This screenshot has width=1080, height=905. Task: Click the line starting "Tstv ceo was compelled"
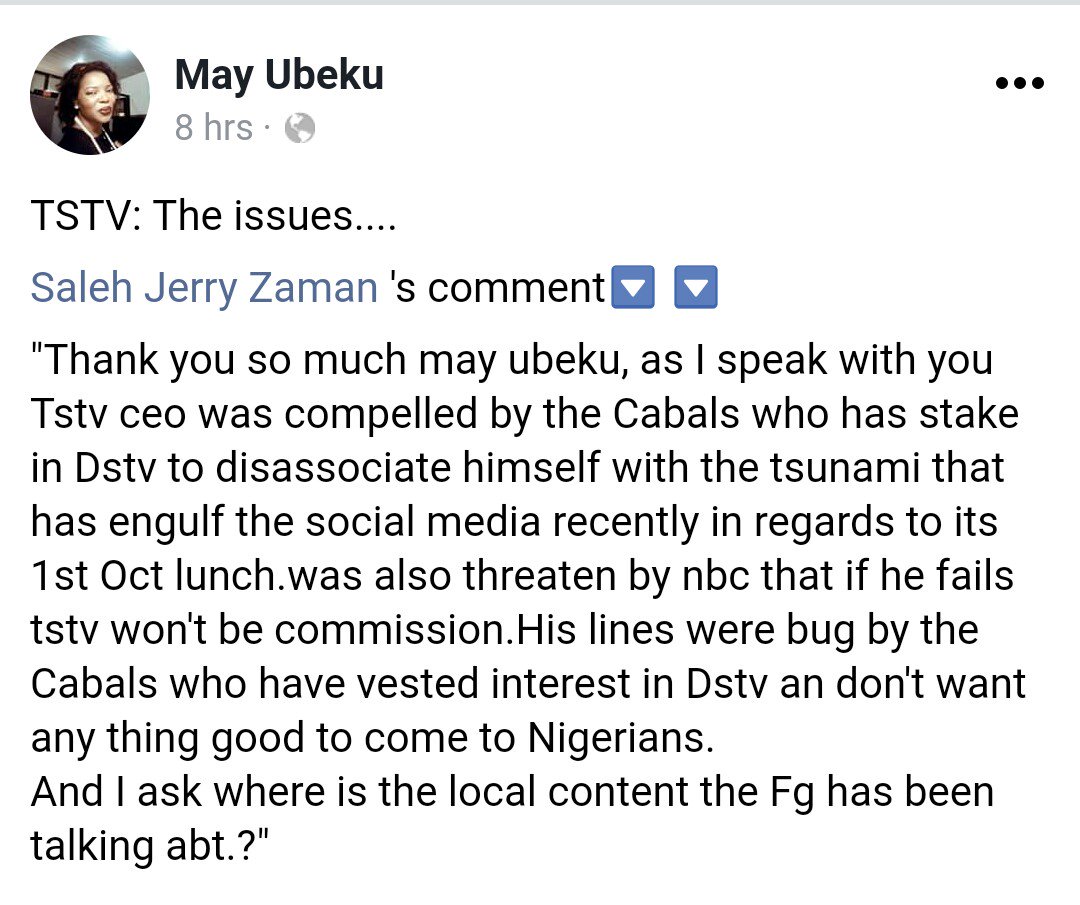click(525, 414)
